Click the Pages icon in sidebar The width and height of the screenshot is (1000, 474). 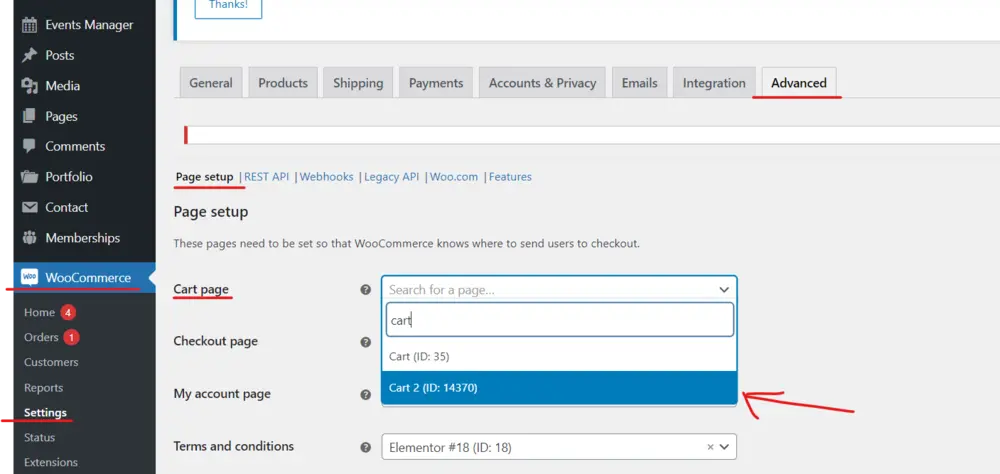coord(29,116)
